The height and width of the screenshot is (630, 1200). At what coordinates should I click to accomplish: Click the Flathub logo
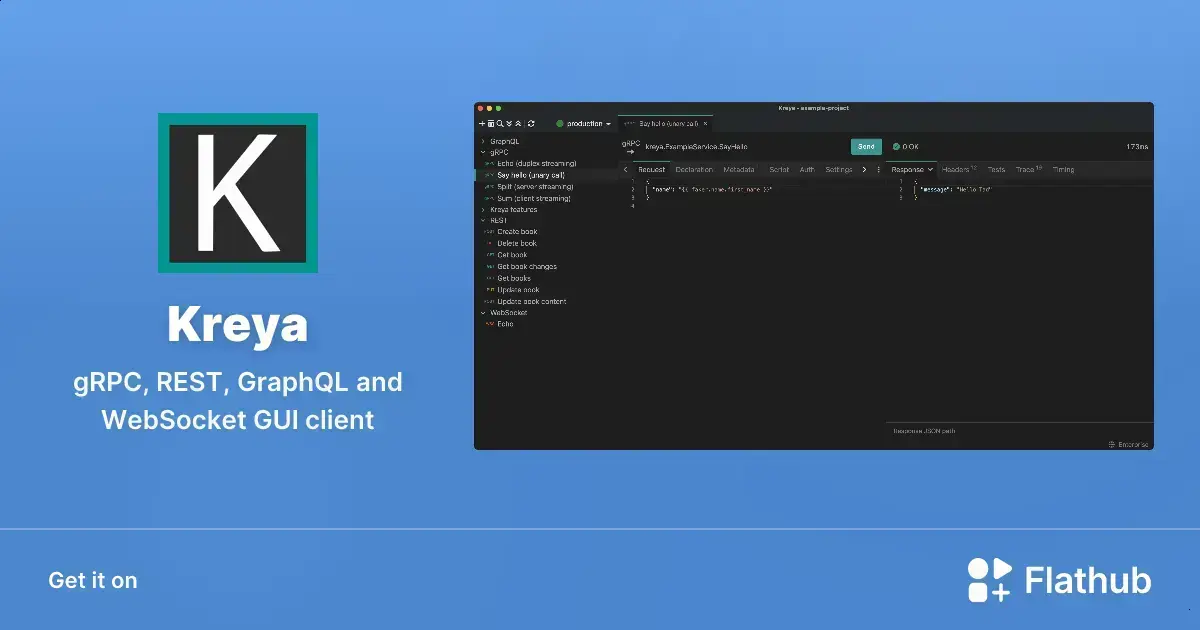click(1059, 580)
